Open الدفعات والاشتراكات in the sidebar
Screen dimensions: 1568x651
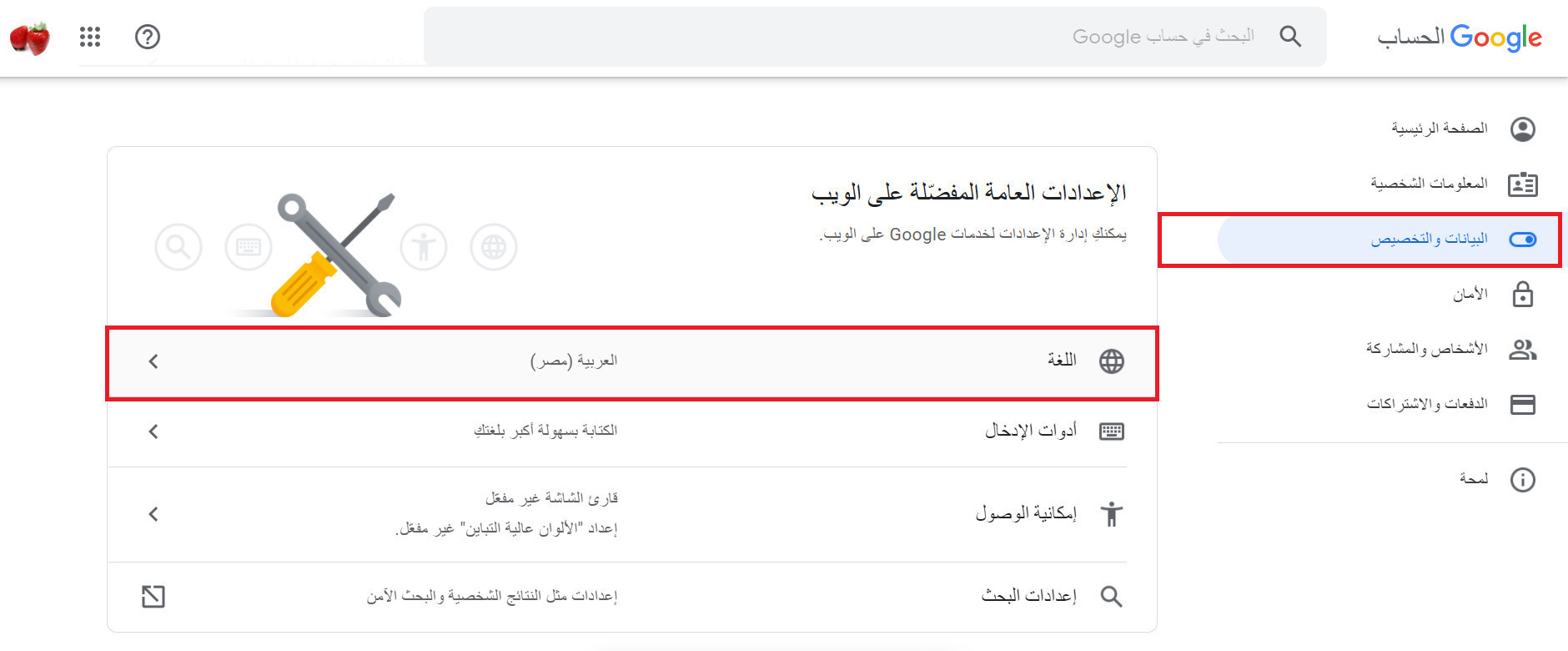click(1426, 404)
